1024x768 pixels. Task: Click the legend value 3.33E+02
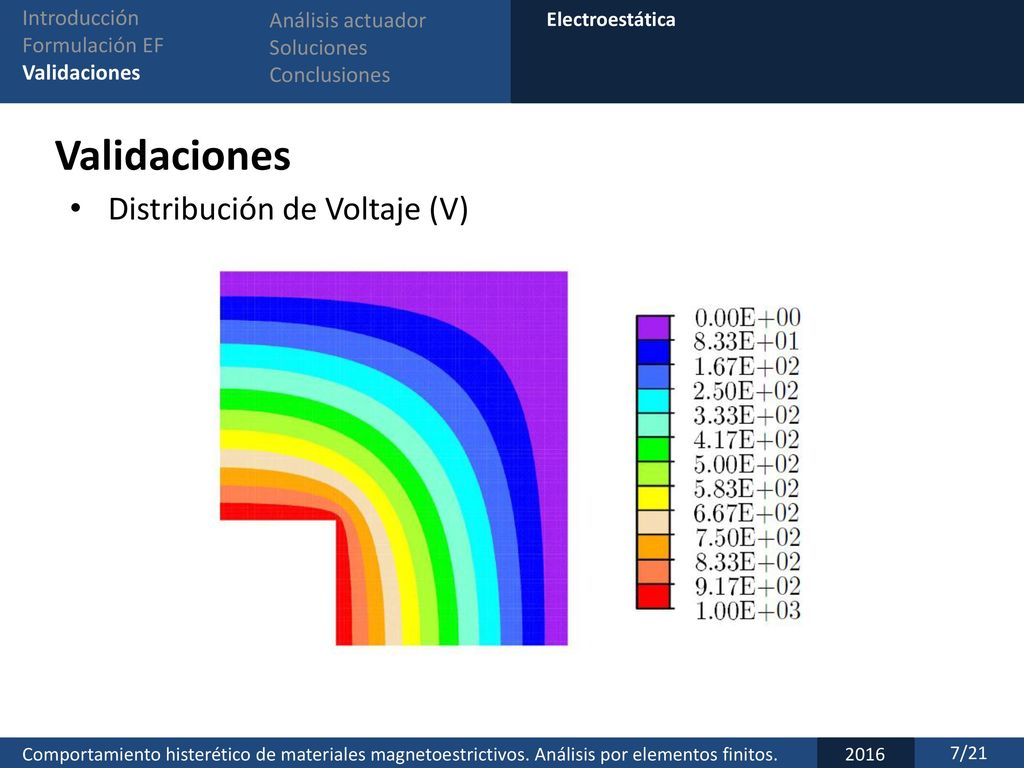[x=746, y=415]
